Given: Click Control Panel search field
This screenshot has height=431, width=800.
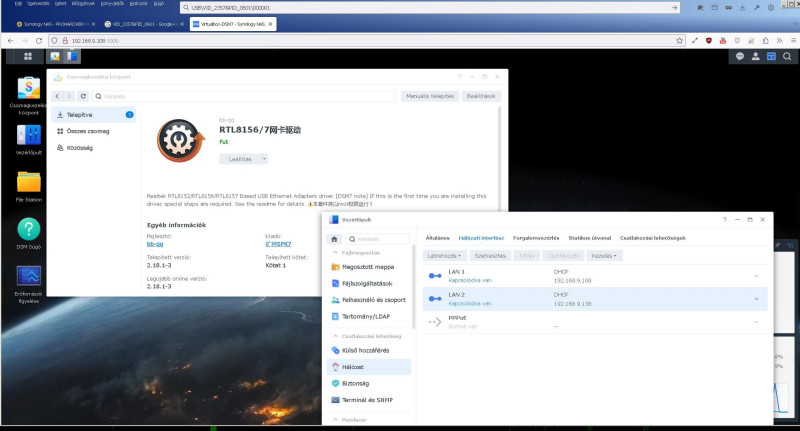Looking at the screenshot, I should [378, 239].
